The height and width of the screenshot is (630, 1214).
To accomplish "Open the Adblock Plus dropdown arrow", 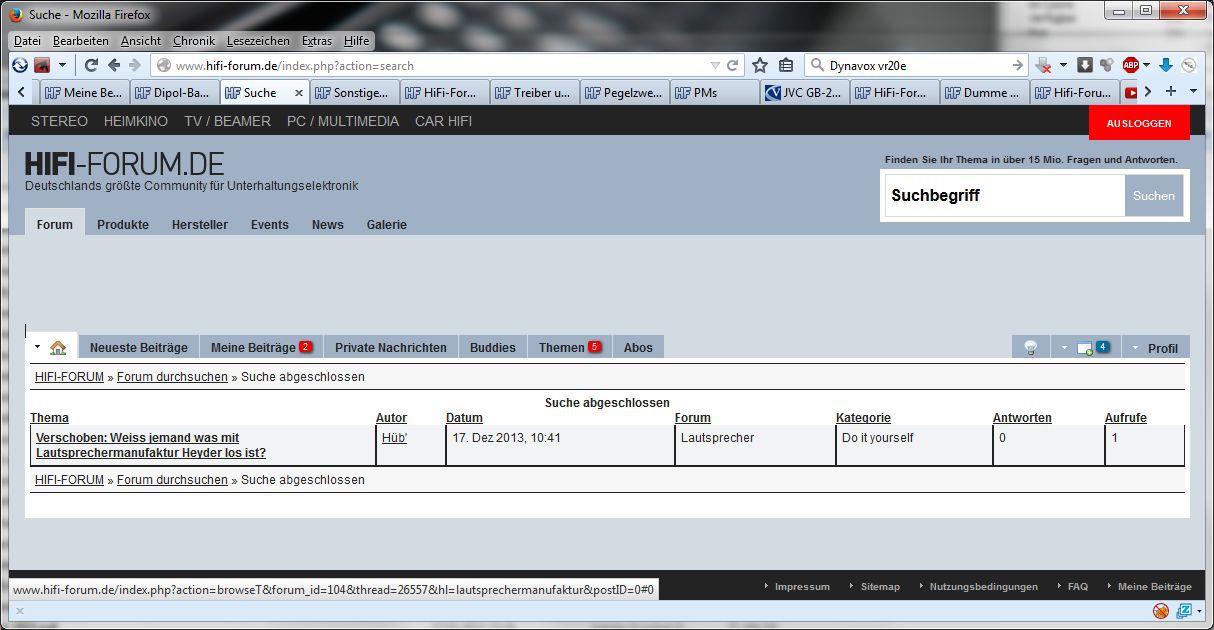I will [x=1147, y=65].
